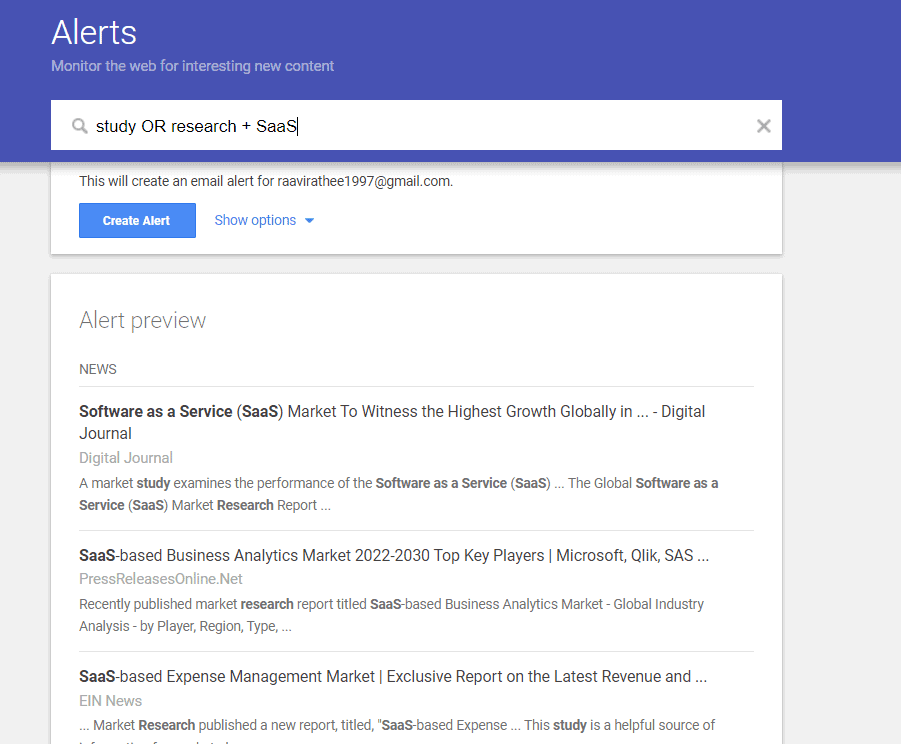The width and height of the screenshot is (901, 744).
Task: Open the Software as a Service Market news headline
Action: 392,422
